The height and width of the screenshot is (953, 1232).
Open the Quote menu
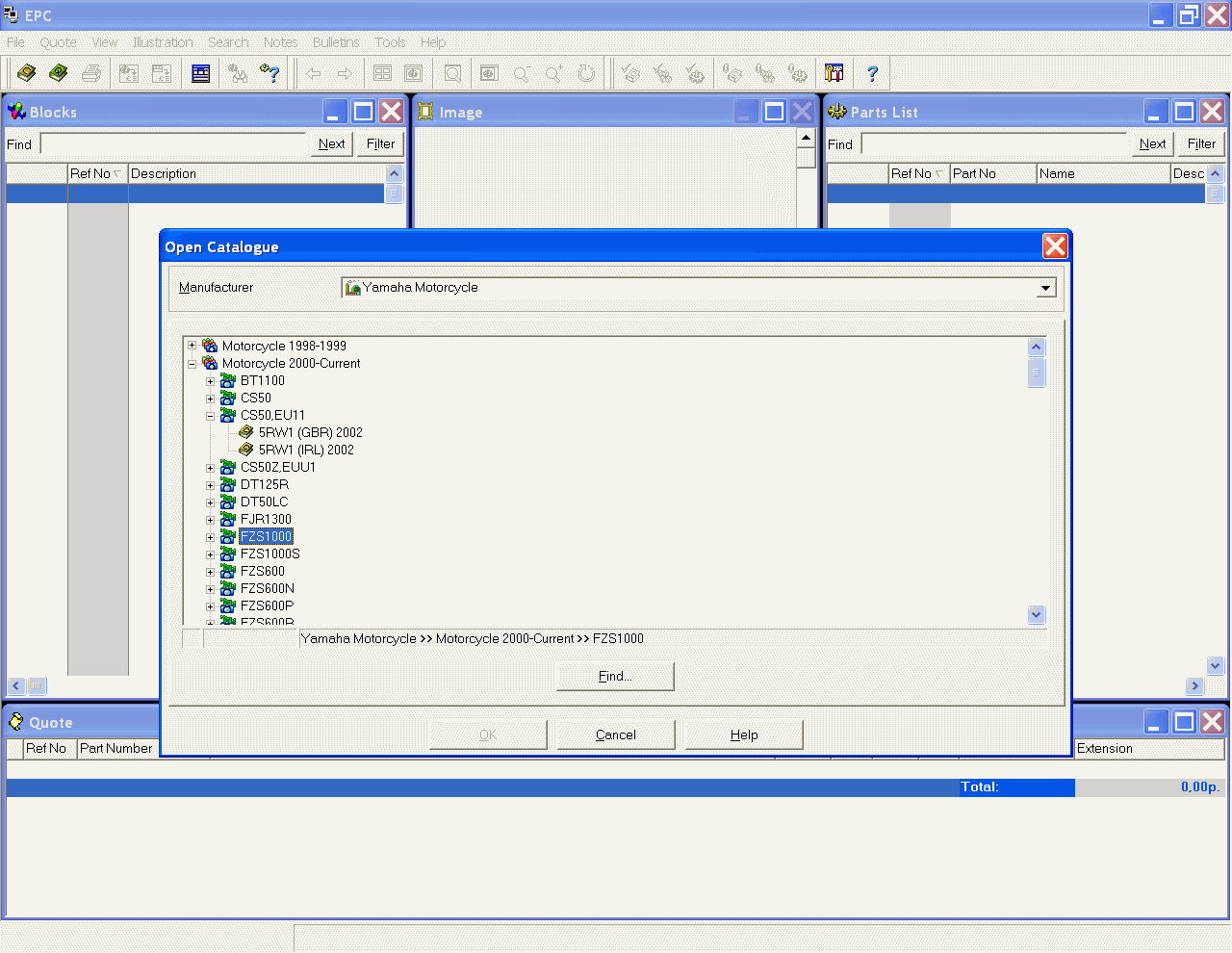[58, 42]
